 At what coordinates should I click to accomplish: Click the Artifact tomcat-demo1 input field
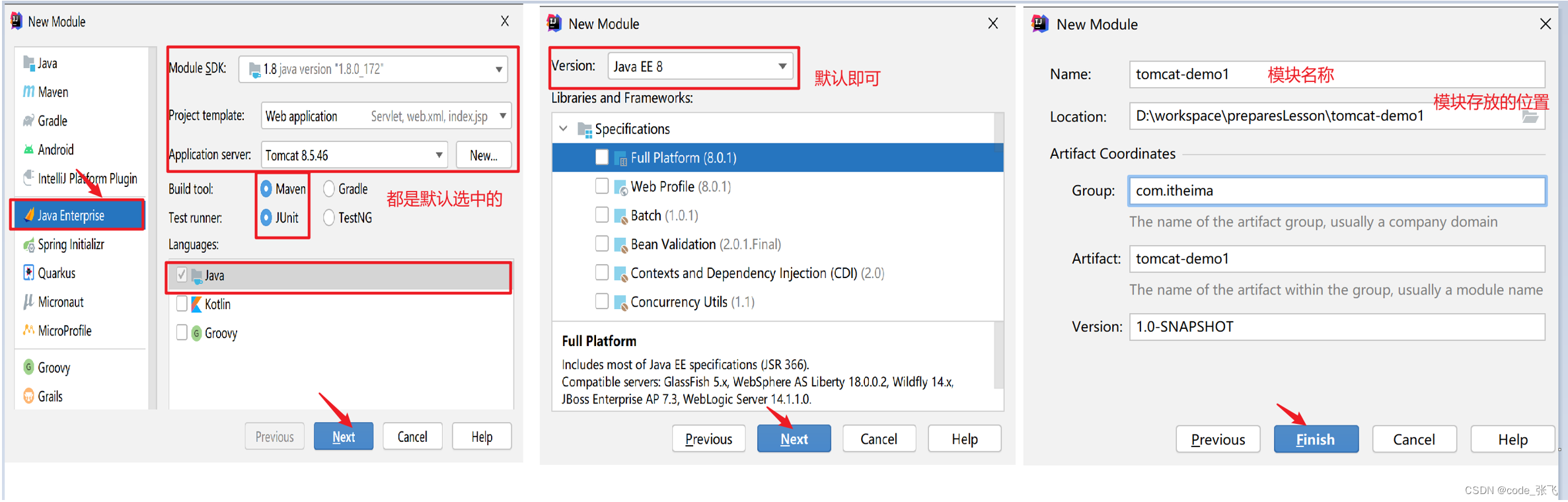(1337, 259)
